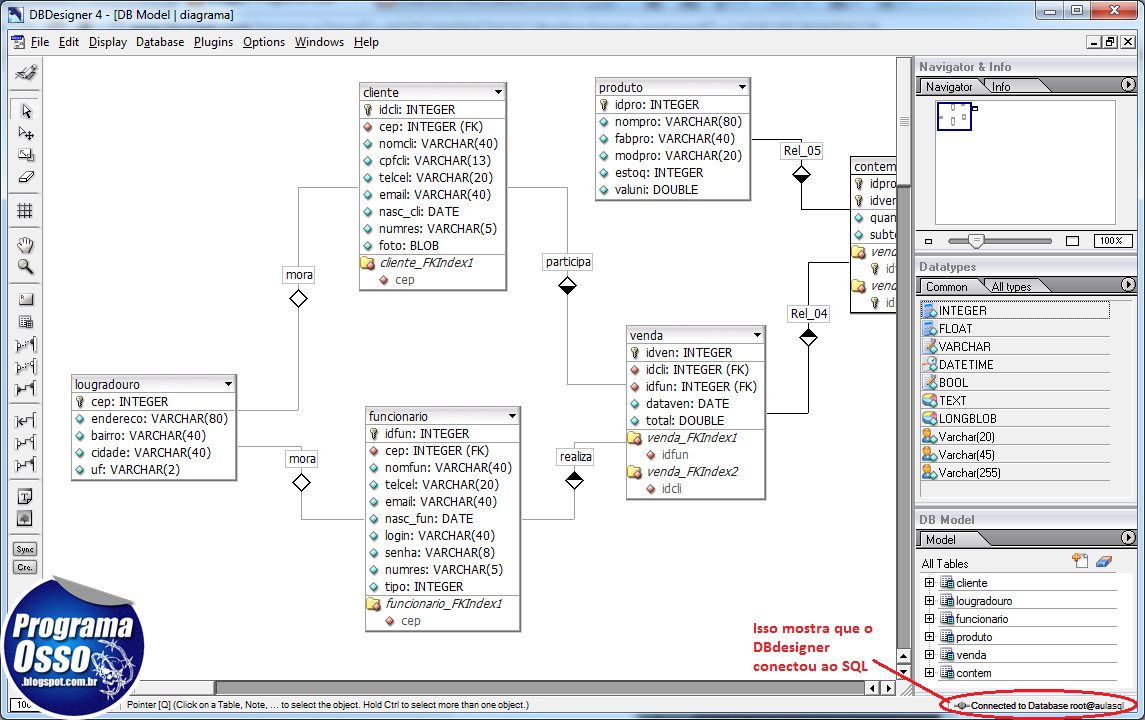Collapse the venda table via its arrow
Screen dimensions: 1145x720
757,335
